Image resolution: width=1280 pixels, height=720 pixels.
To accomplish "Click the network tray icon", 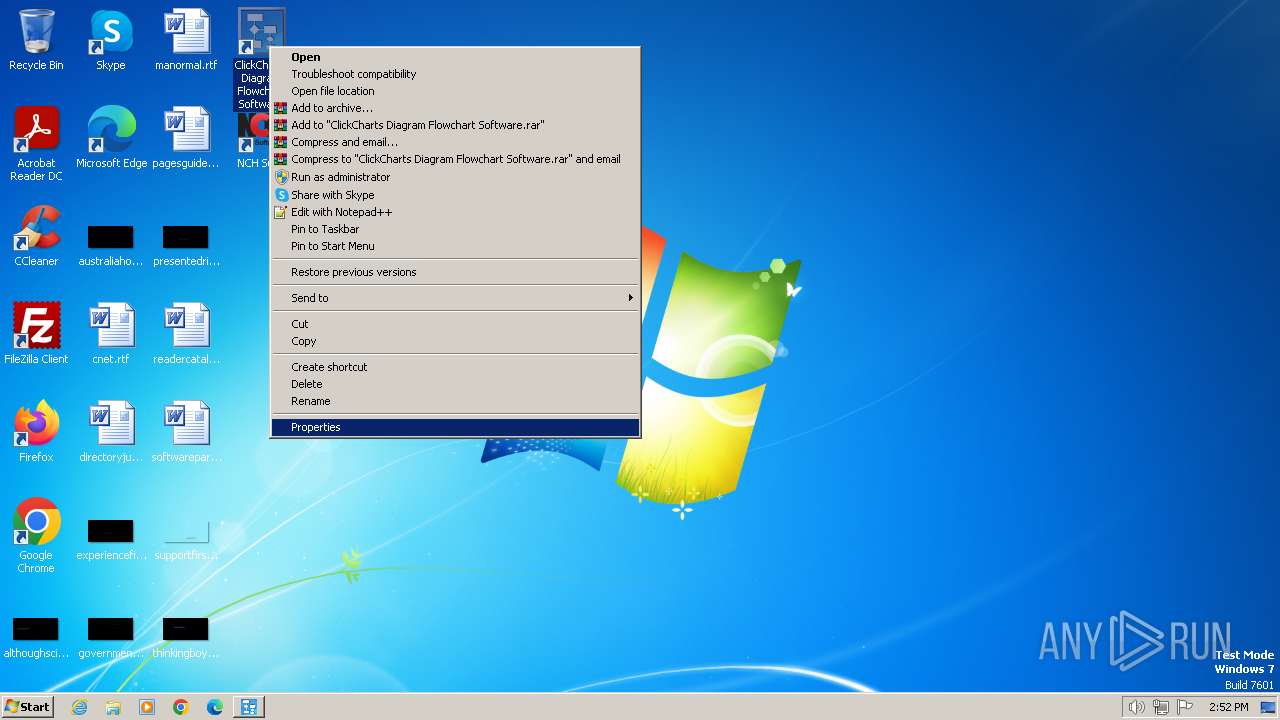I will pyautogui.click(x=1161, y=707).
